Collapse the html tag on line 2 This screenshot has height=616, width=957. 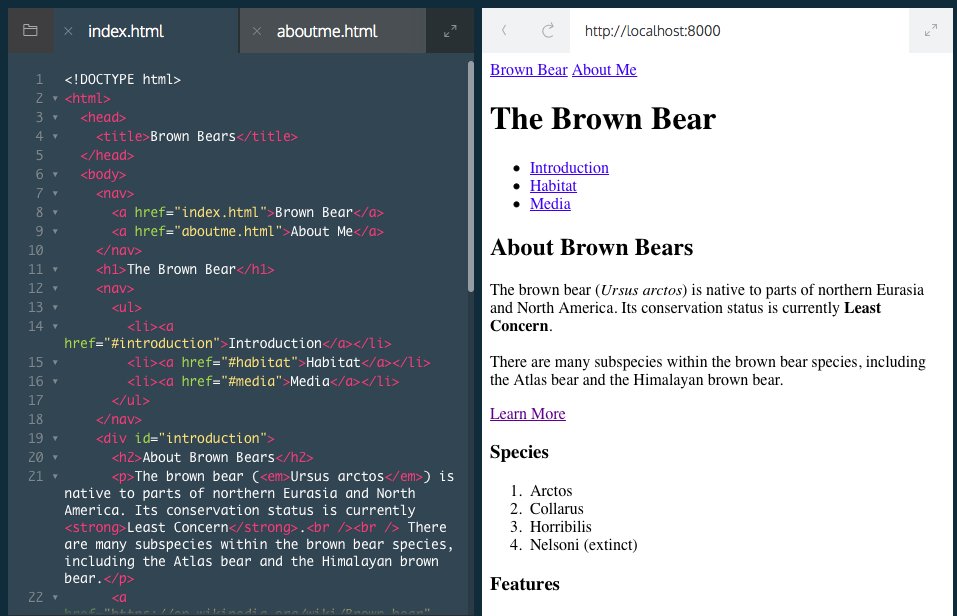click(x=54, y=99)
